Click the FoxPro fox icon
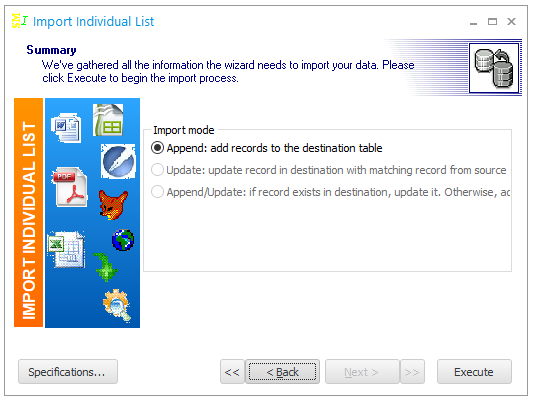 (x=113, y=204)
